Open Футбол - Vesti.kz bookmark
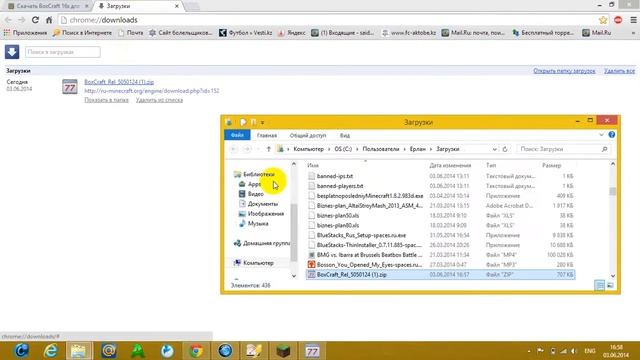The width and height of the screenshot is (640, 360). (246, 33)
